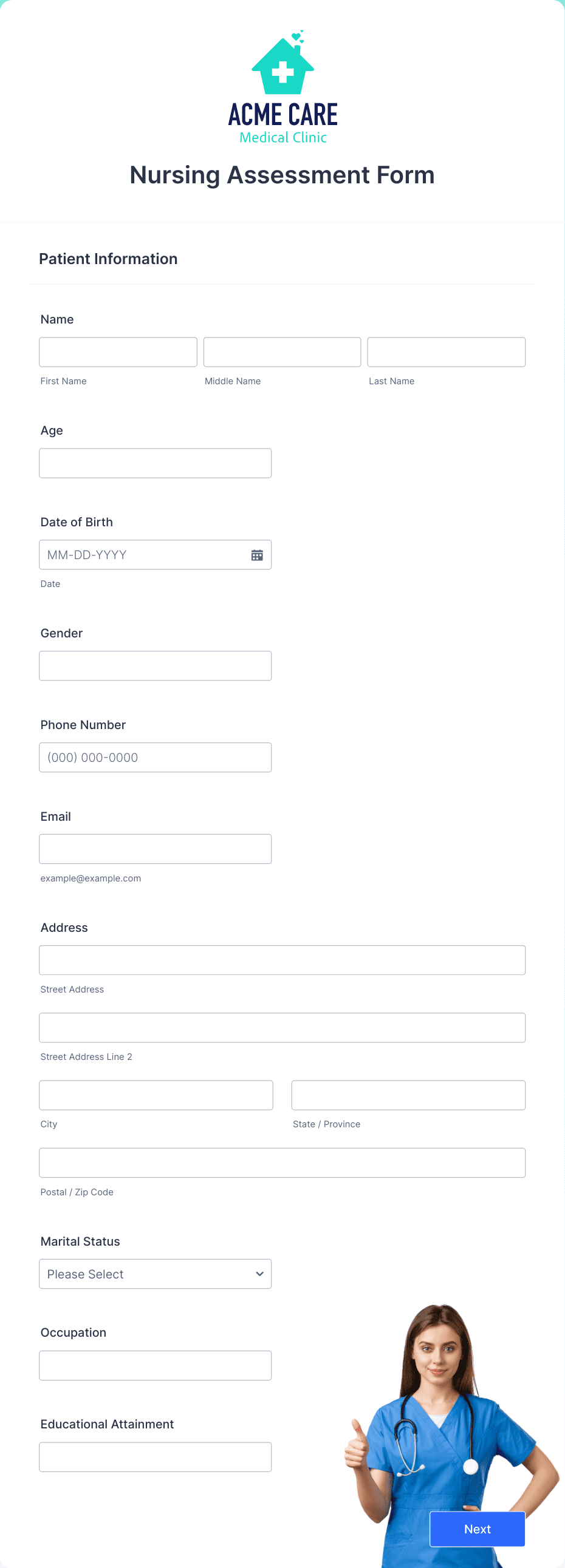
Task: Select the Postal / Zip Code field
Action: (x=281, y=1162)
